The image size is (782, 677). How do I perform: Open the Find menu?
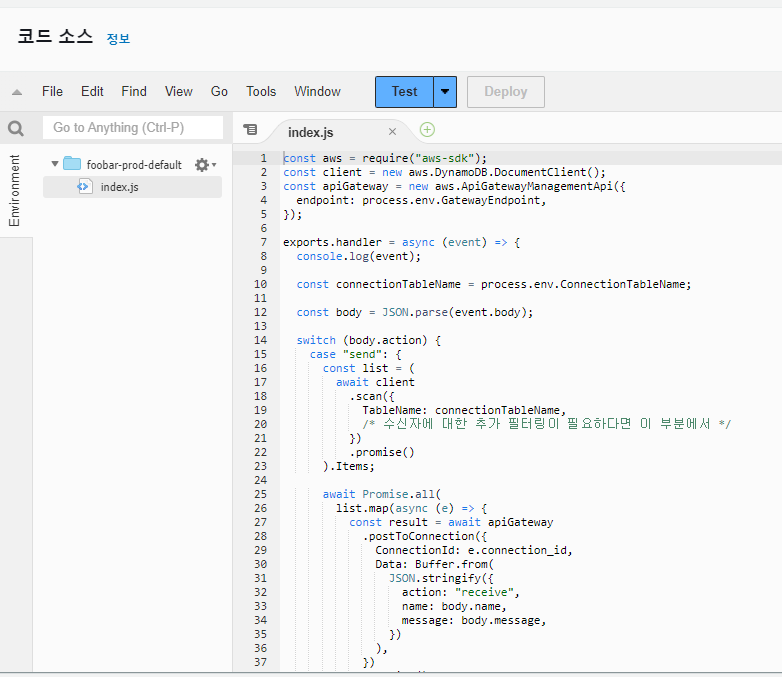click(134, 92)
